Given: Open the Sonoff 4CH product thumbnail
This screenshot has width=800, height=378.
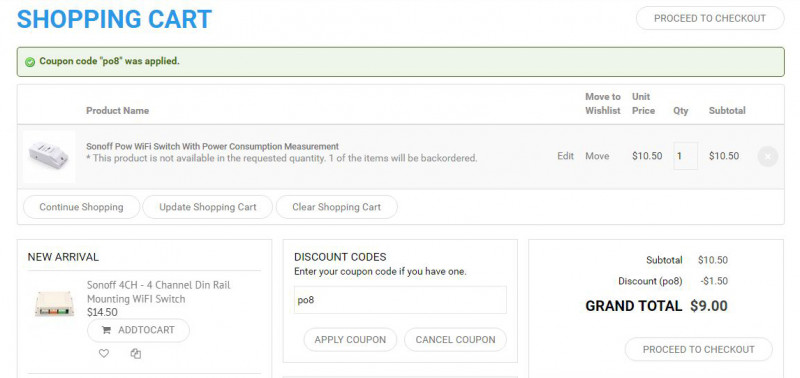Looking at the screenshot, I should (55, 303).
